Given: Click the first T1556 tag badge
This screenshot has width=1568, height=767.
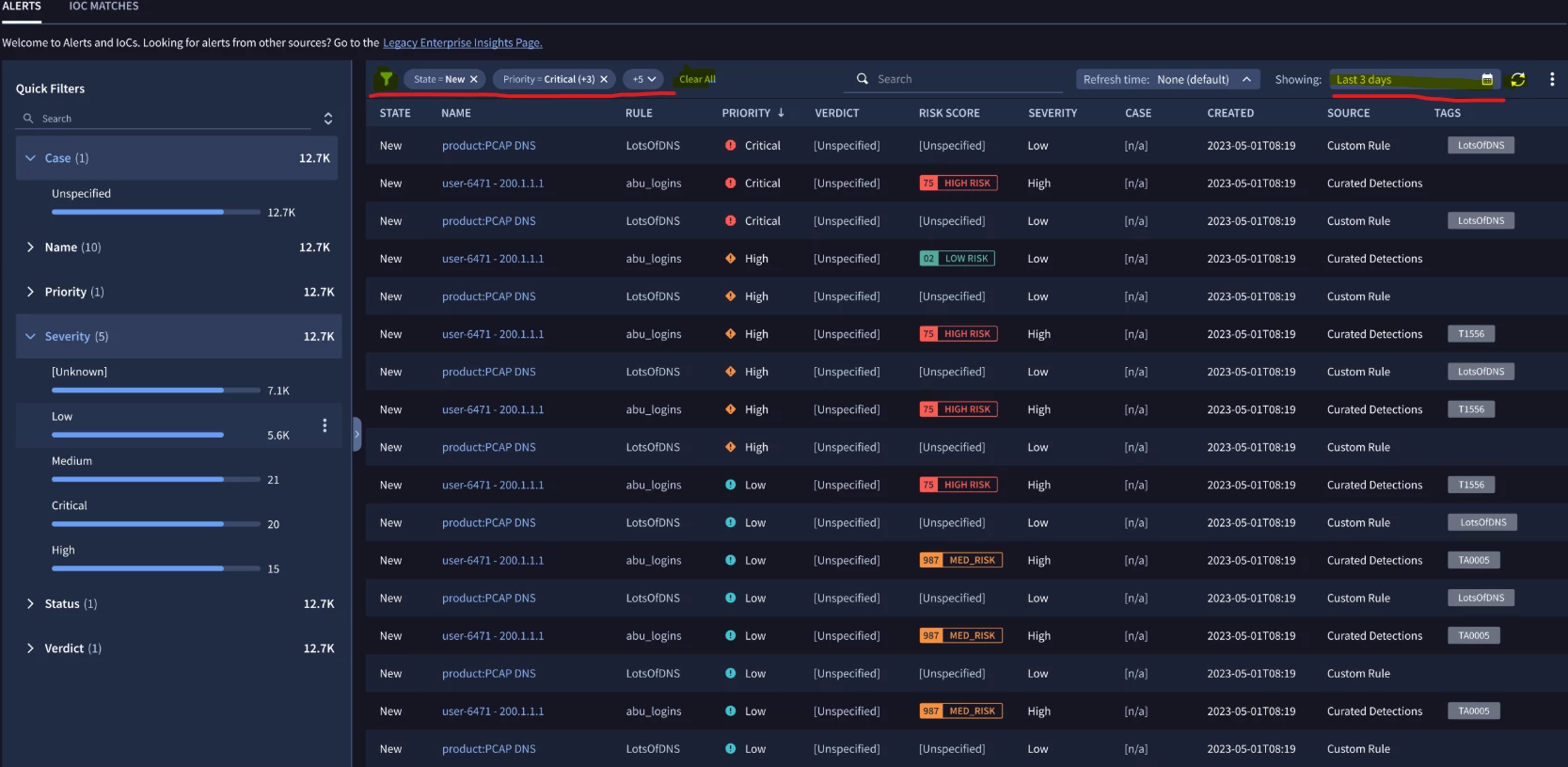Looking at the screenshot, I should pyautogui.click(x=1471, y=334).
